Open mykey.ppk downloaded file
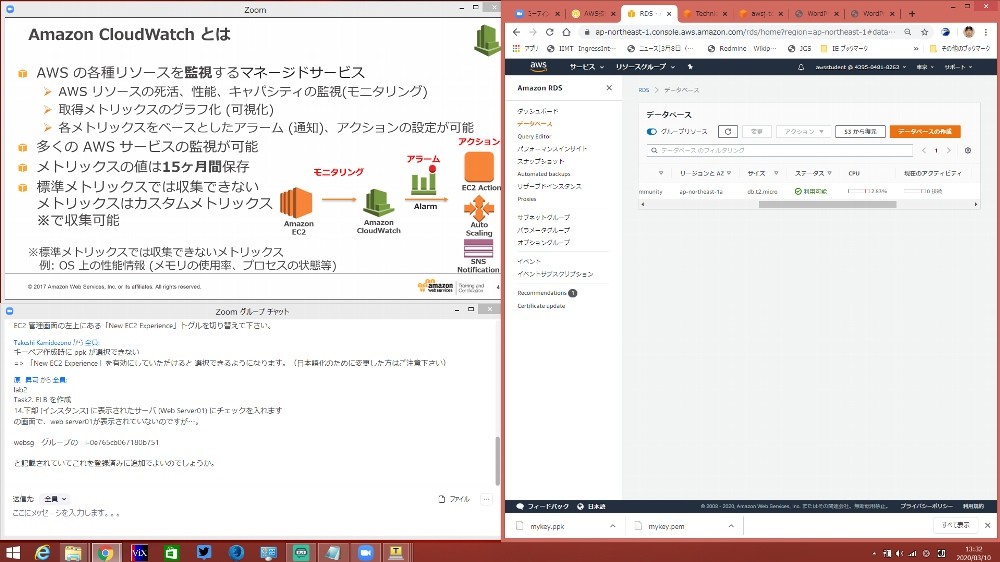Screen dimensions: 1000x562 pos(547,526)
